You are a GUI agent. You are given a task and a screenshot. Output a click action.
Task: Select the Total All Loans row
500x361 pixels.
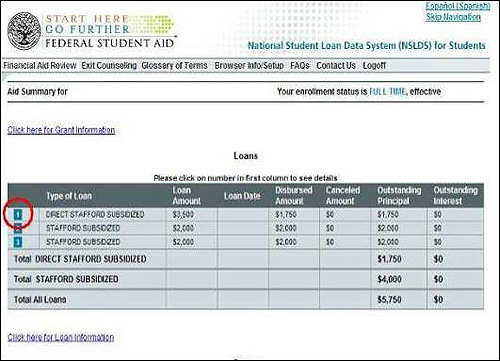[246, 300]
